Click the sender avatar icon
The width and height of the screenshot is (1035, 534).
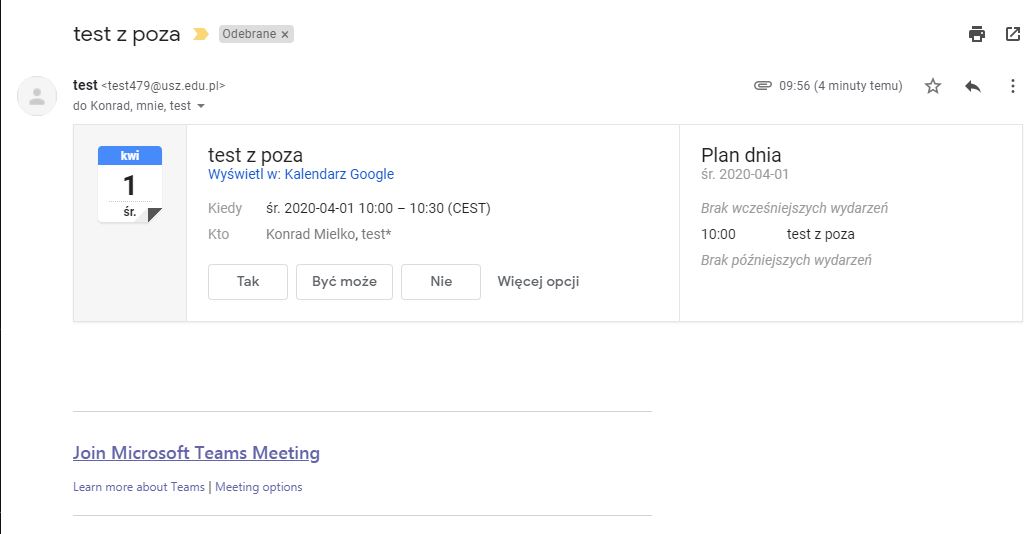(37, 96)
